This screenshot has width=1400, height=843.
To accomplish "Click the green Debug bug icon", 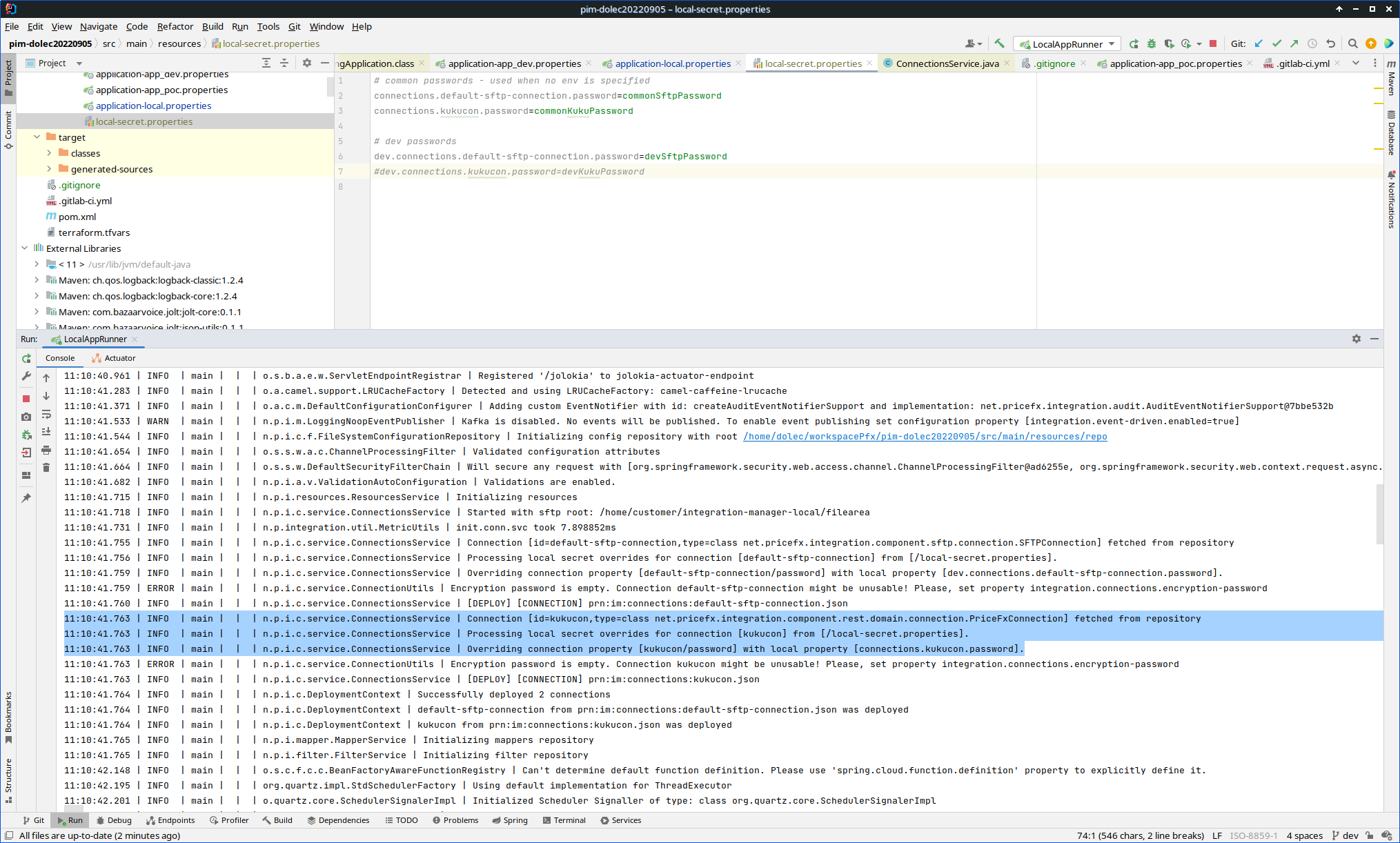I will click(1152, 43).
